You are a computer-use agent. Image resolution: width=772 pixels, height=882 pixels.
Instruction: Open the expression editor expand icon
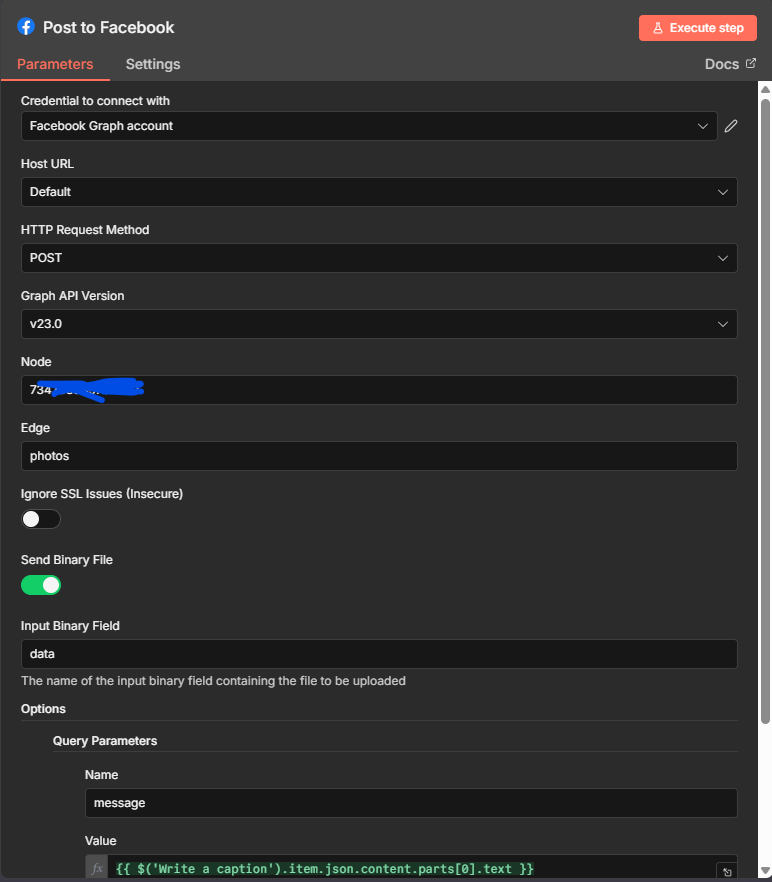click(x=727, y=872)
